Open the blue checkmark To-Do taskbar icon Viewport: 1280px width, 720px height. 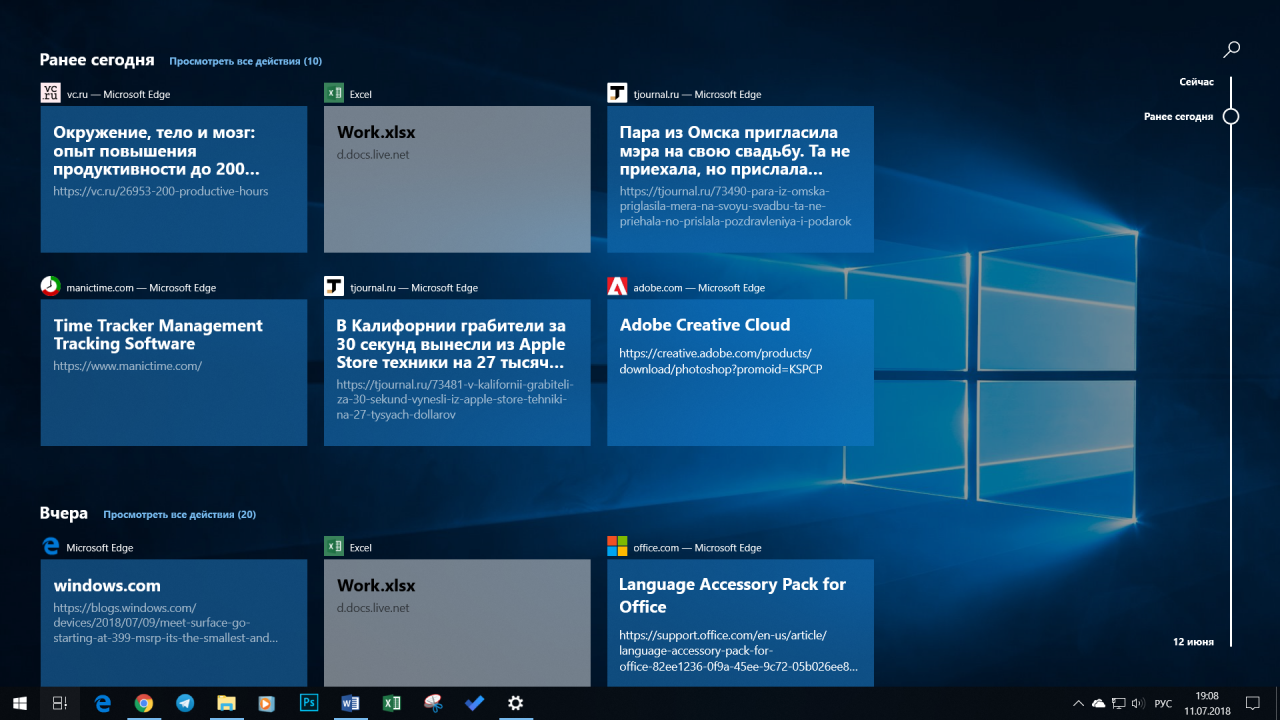(x=474, y=703)
